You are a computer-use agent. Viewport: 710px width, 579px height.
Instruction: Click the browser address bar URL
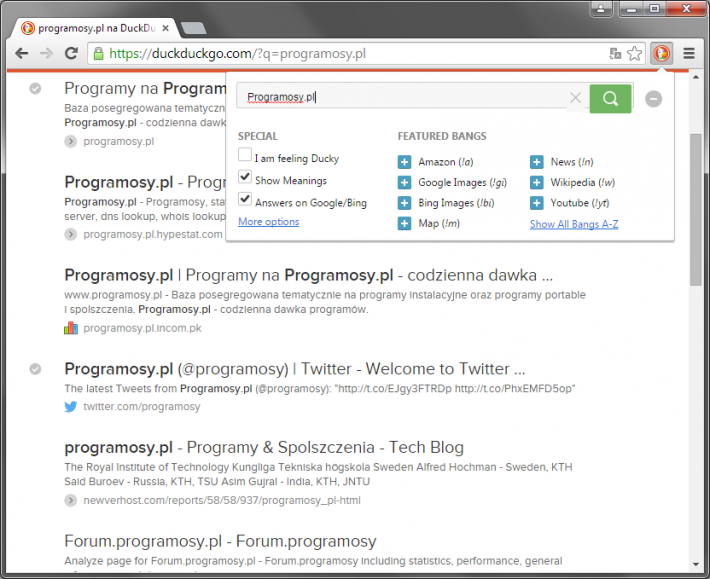point(237,54)
